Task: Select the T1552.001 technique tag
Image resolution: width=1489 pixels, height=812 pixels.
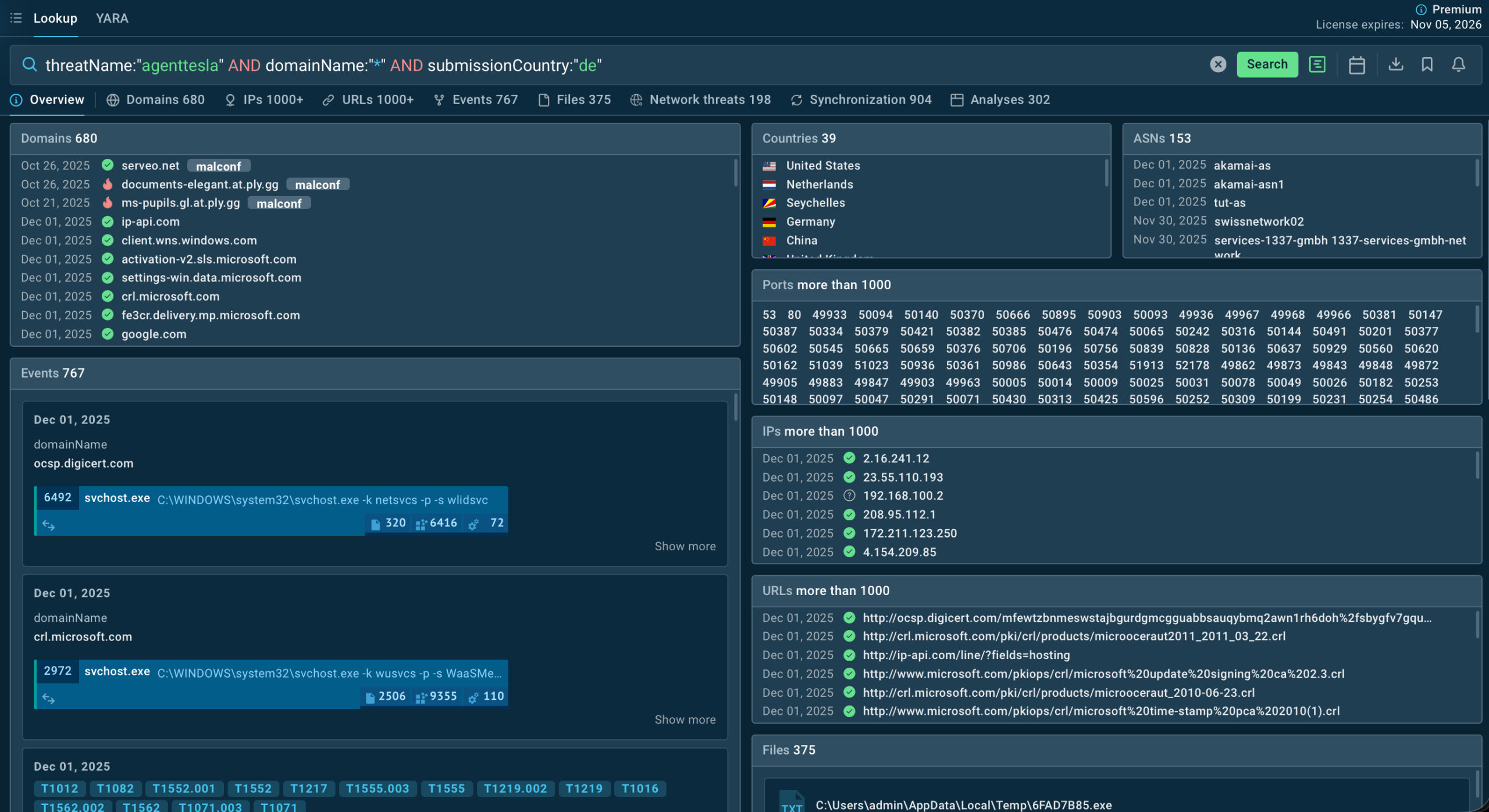Action: tap(184, 789)
